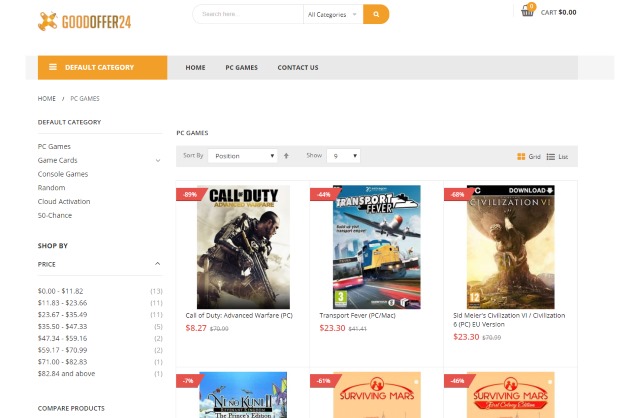Go to Home in navigation bar
640x418 pixels.
point(195,67)
